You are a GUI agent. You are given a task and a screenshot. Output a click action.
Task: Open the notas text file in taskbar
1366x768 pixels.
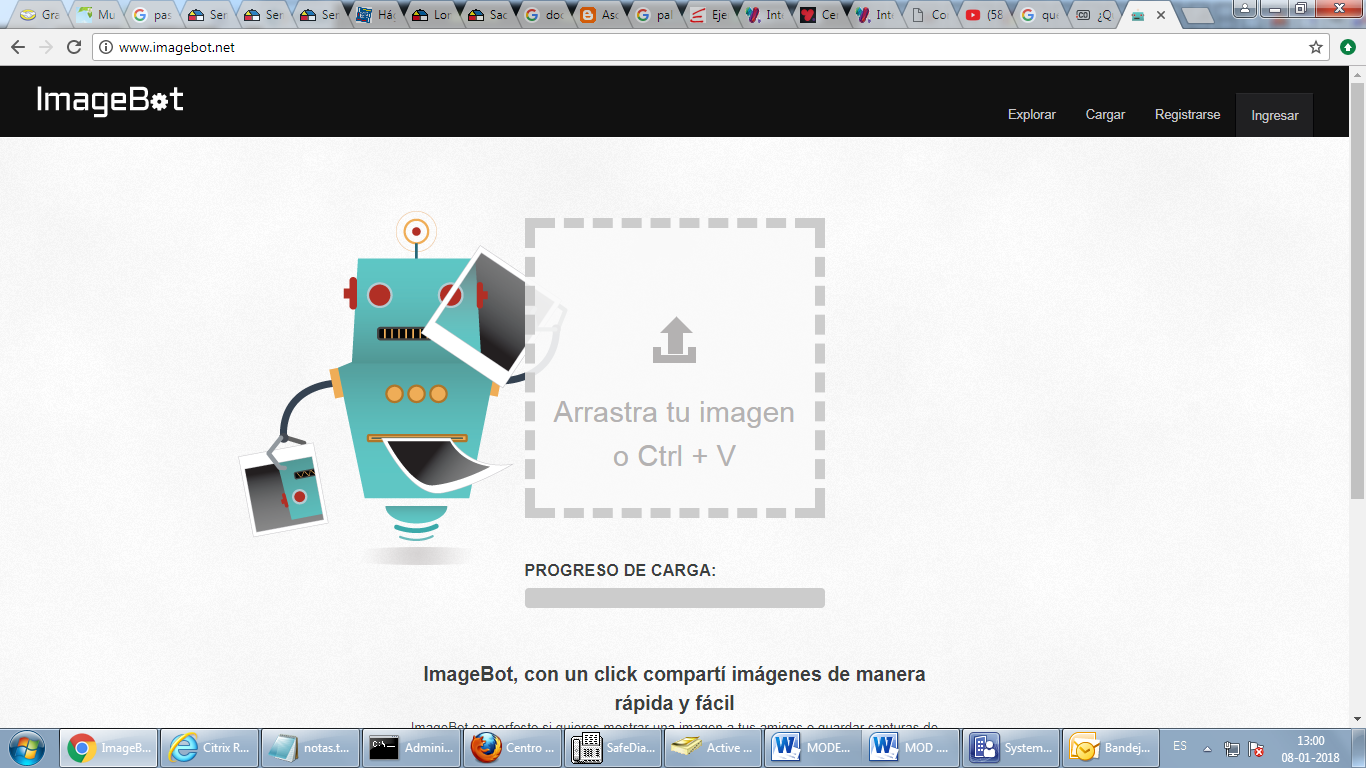click(x=310, y=747)
